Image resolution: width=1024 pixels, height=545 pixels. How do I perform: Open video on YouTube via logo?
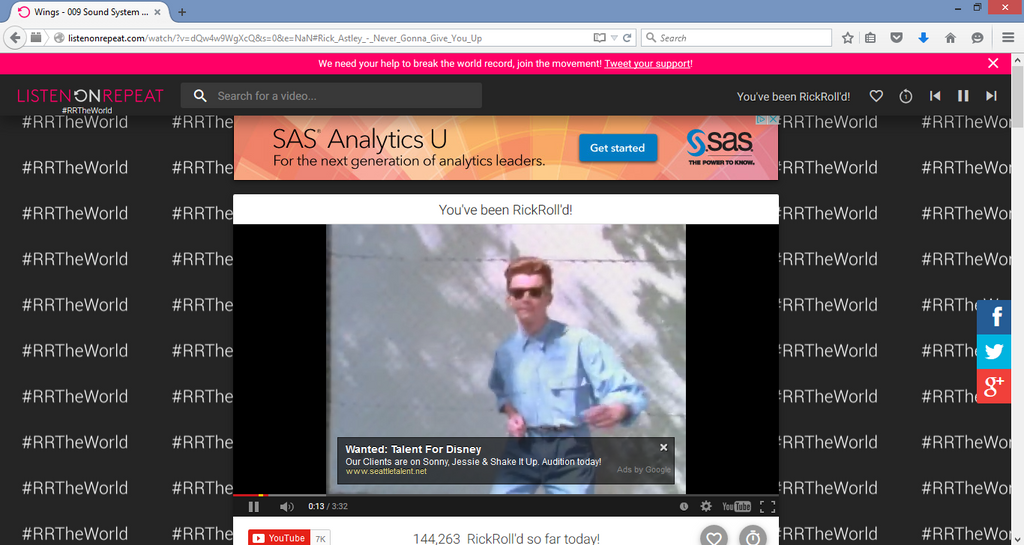[x=736, y=506]
